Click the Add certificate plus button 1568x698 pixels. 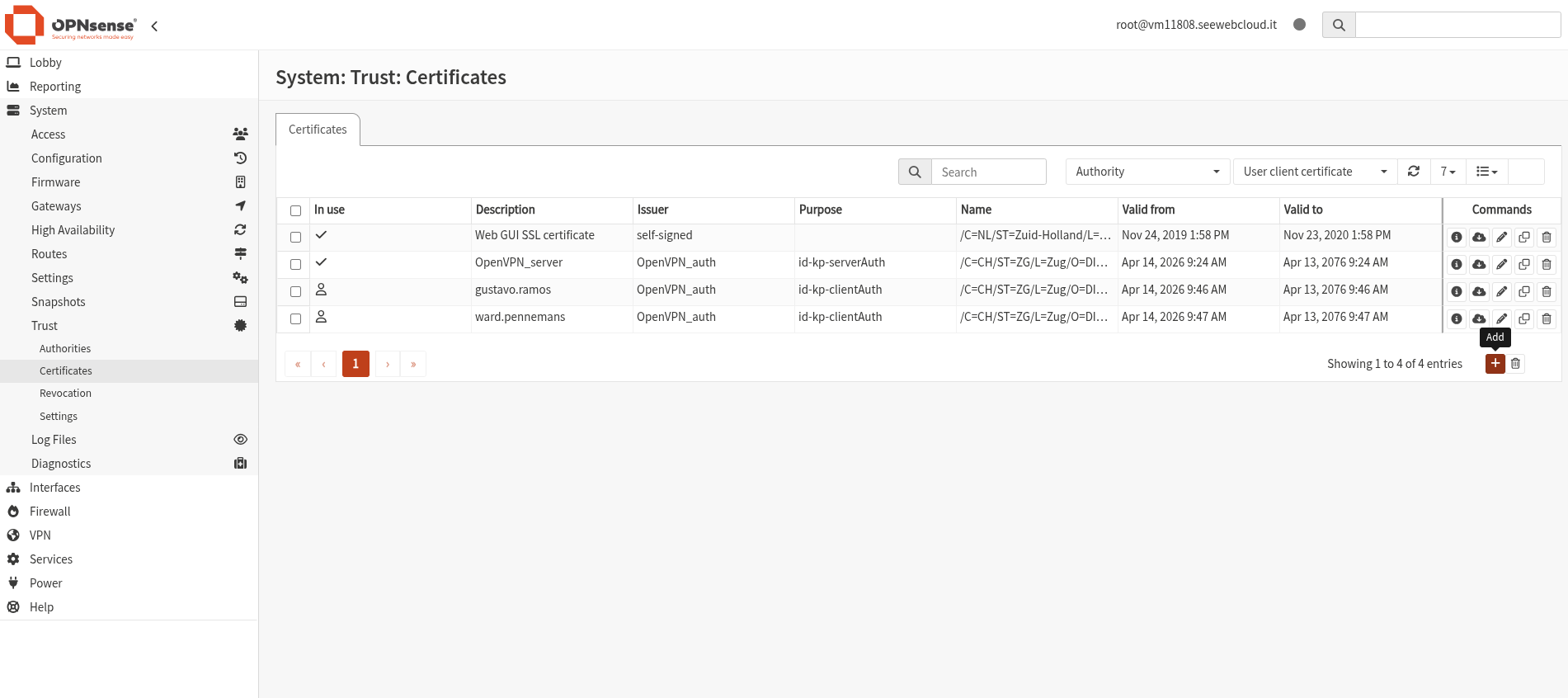tap(1495, 364)
